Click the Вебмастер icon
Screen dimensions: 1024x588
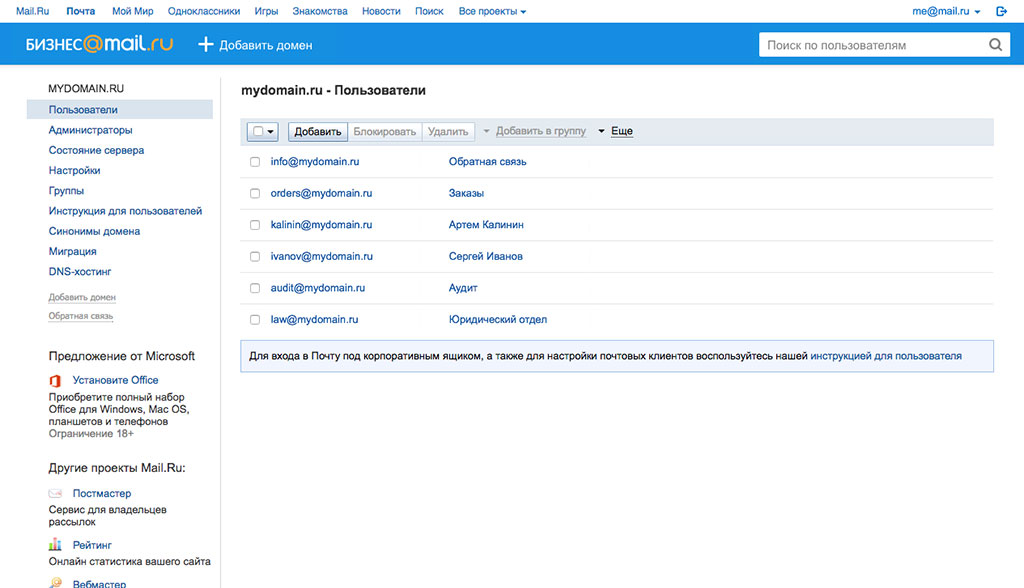click(56, 583)
